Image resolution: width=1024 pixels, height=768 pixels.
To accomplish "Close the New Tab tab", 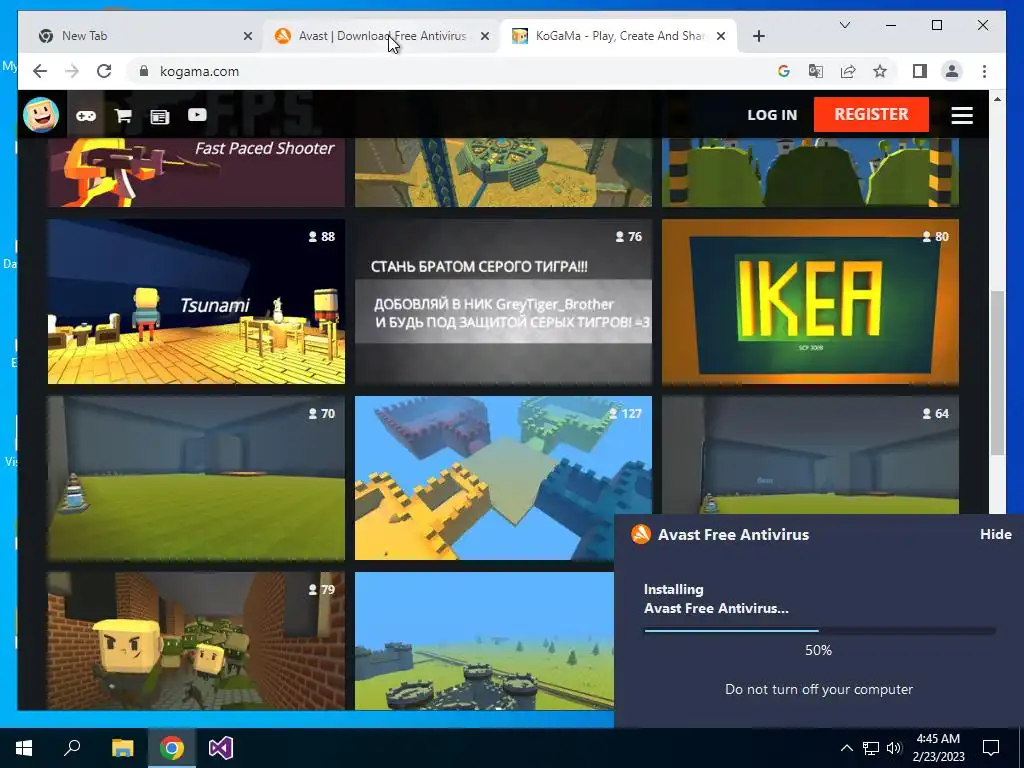I will (248, 37).
